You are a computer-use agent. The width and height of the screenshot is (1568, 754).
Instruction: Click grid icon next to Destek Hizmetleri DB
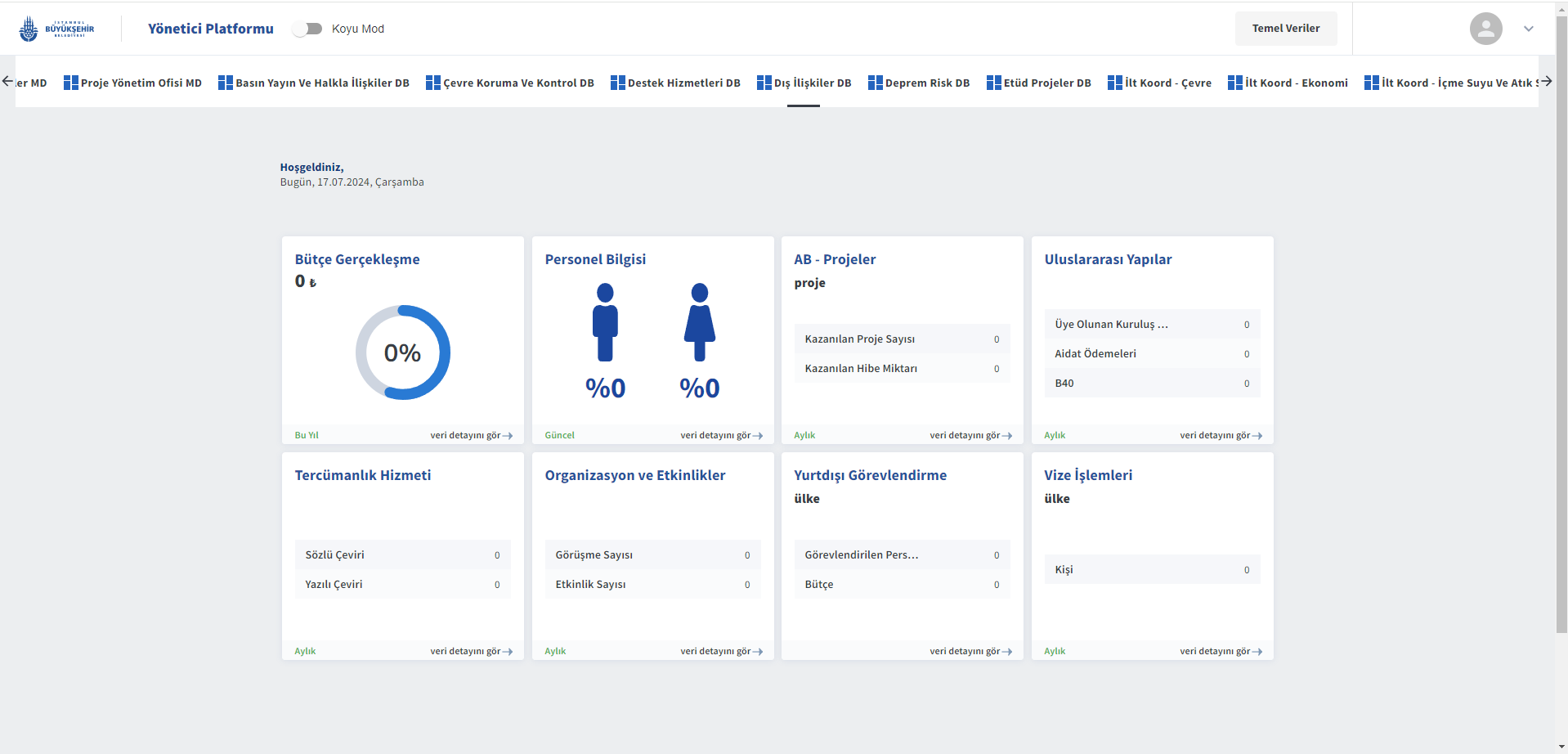coord(618,83)
